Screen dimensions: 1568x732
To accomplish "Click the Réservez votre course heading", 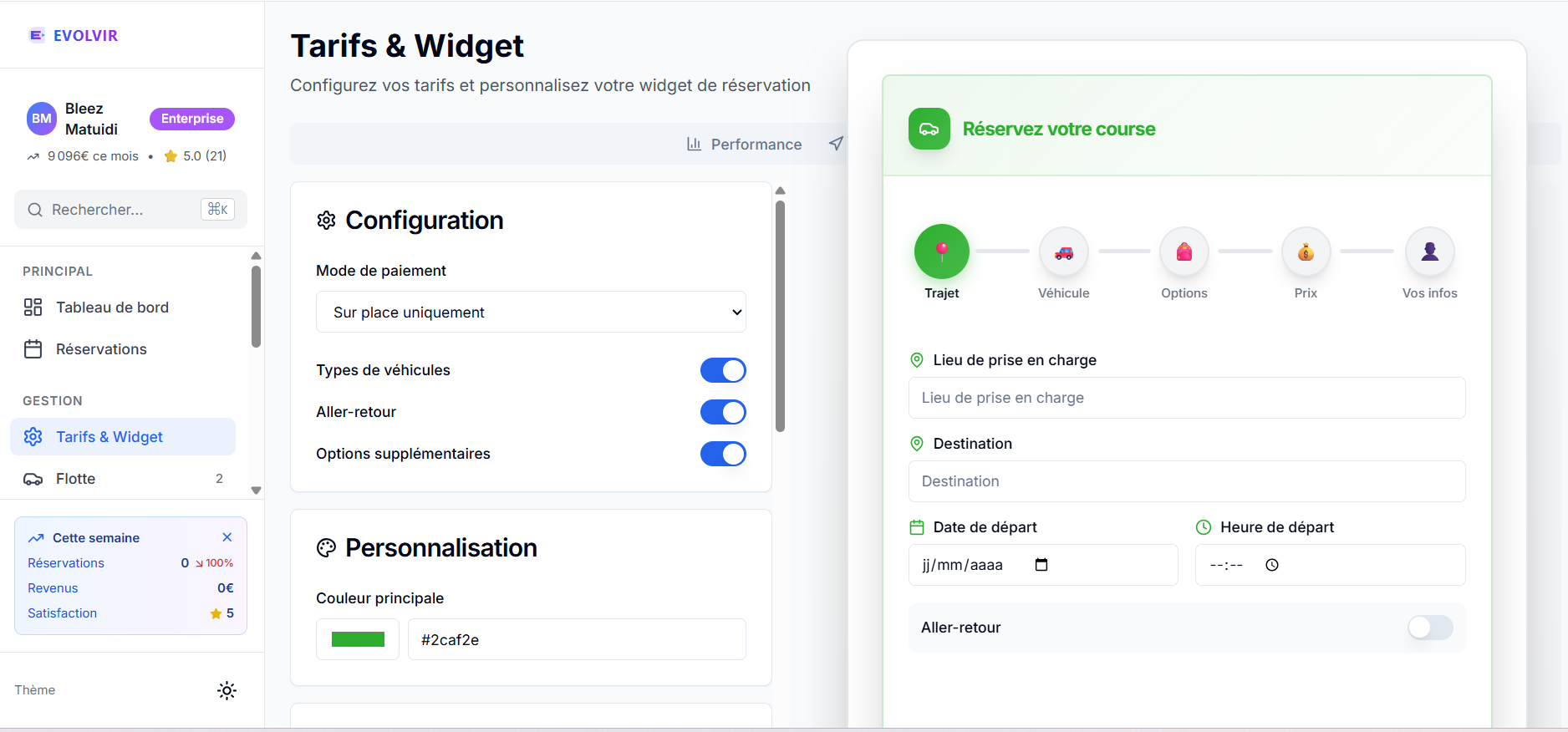I will (x=1059, y=129).
